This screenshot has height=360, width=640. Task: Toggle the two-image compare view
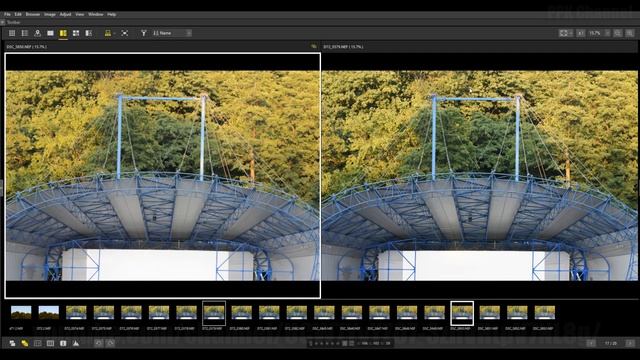(x=63, y=33)
